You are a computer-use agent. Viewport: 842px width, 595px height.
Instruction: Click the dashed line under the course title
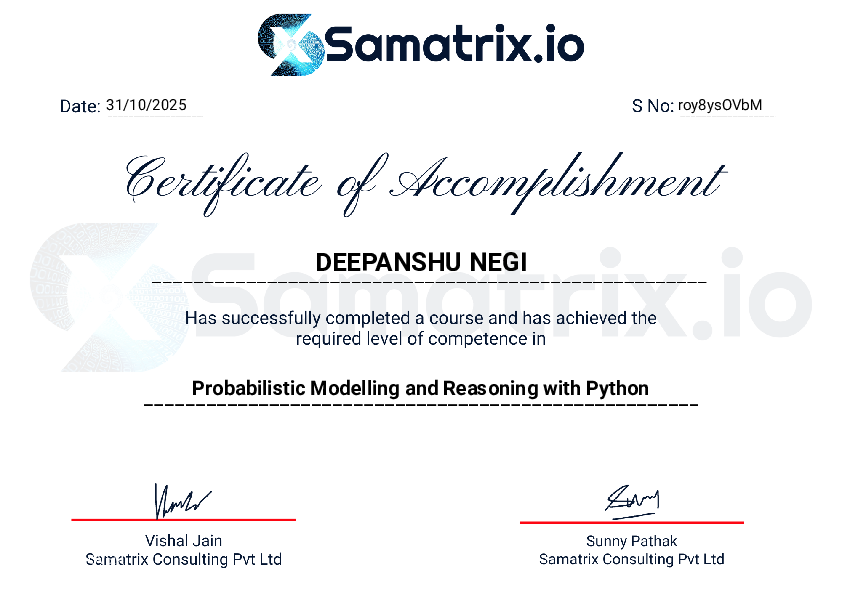click(x=421, y=405)
